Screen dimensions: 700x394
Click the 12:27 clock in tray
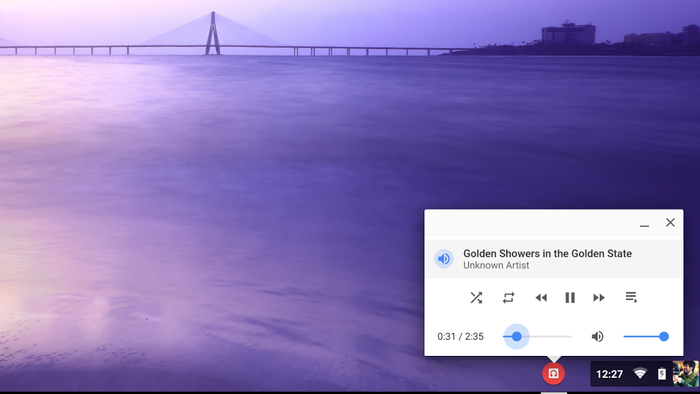pyautogui.click(x=609, y=374)
